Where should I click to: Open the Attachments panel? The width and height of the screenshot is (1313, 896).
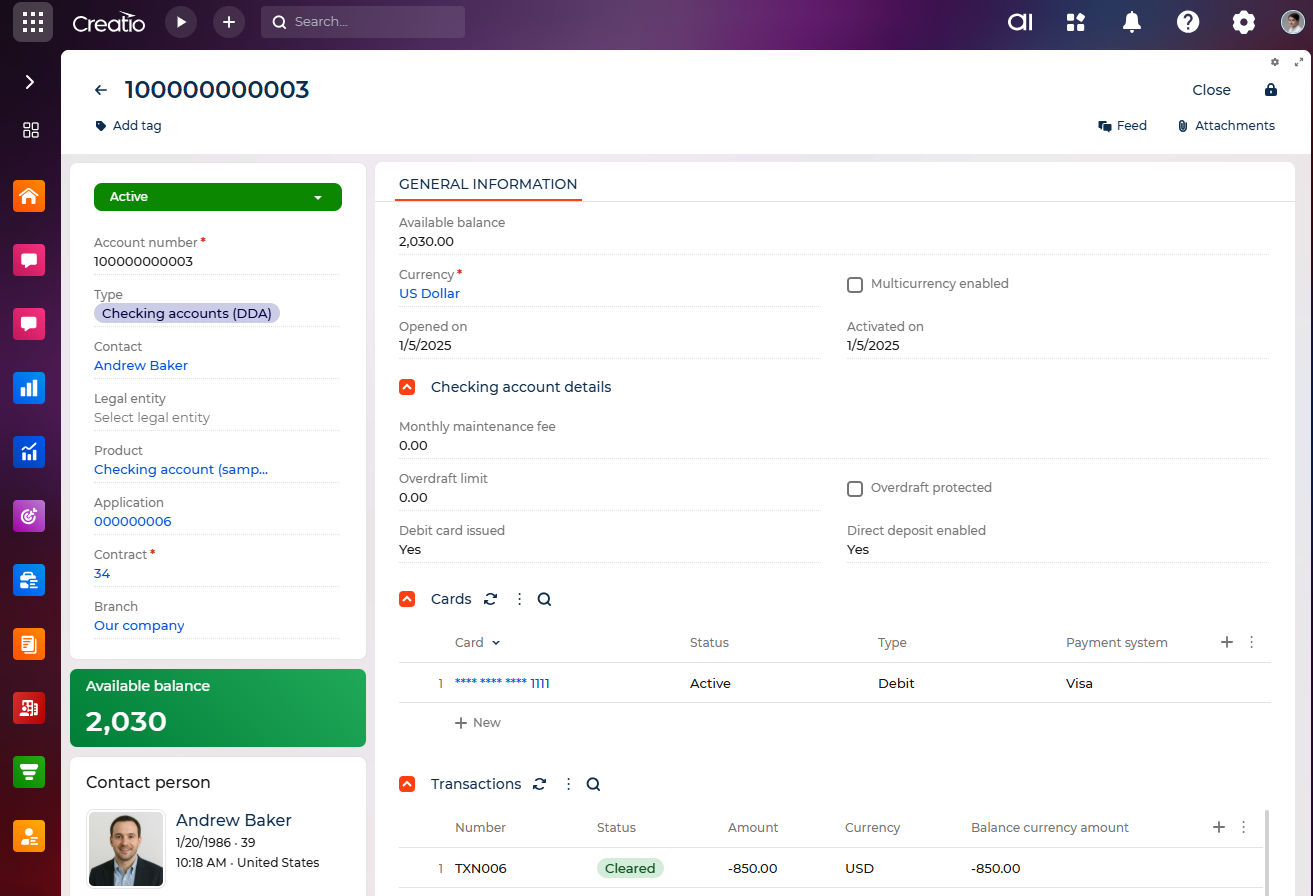(x=1226, y=126)
